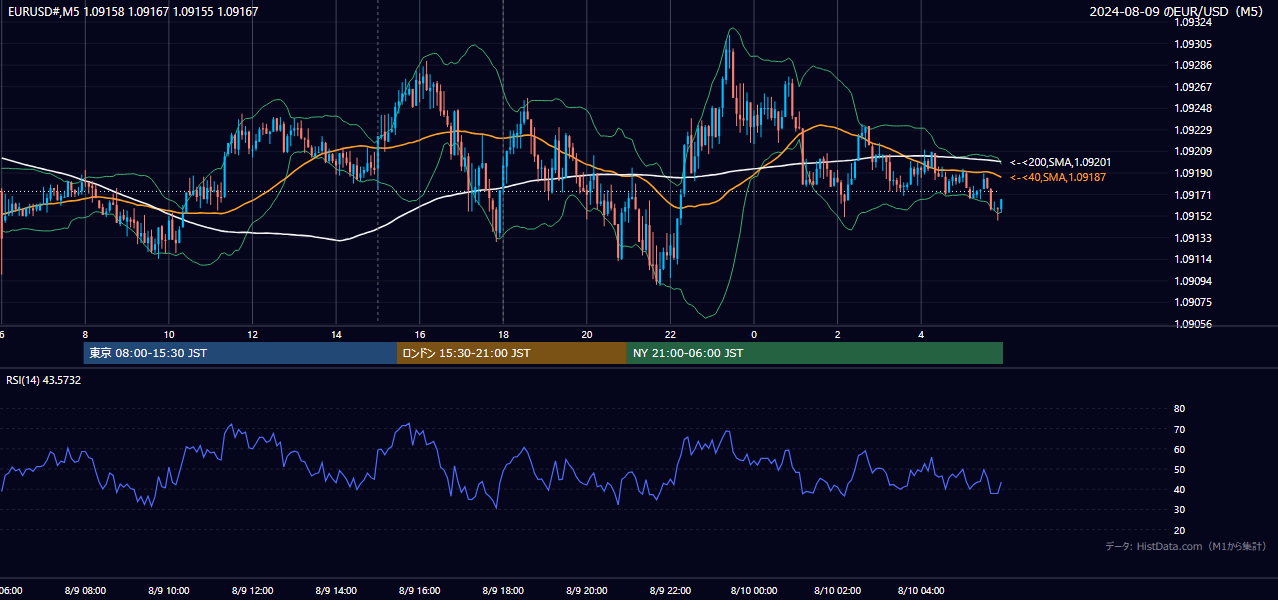Screen dimensions: 1278x600
Task: Click the NY 21:00-06:00 JST session bar
Action: 815,353
